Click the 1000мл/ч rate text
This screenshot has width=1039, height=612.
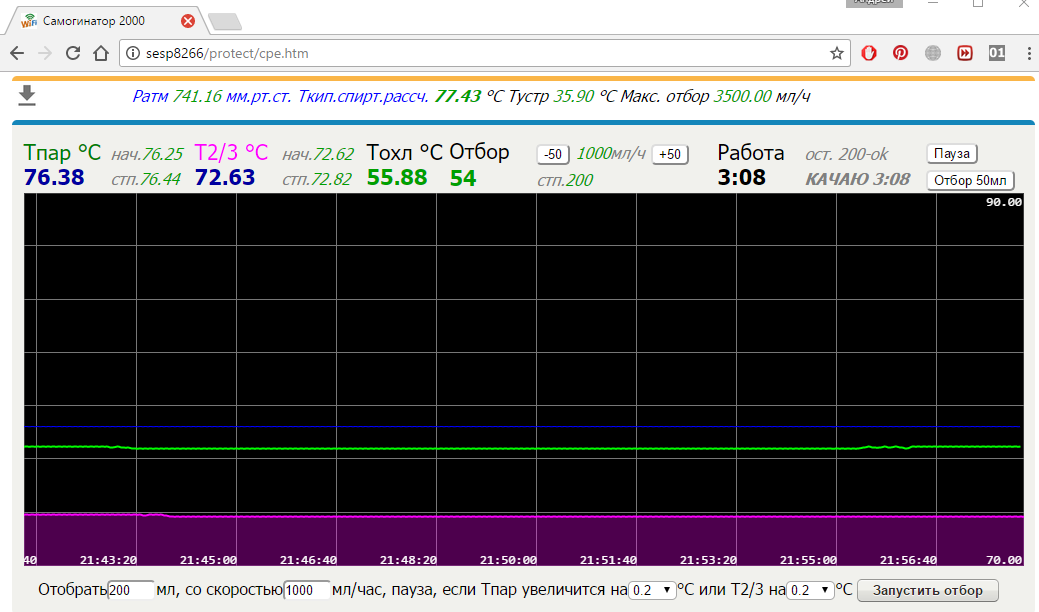[x=610, y=154]
